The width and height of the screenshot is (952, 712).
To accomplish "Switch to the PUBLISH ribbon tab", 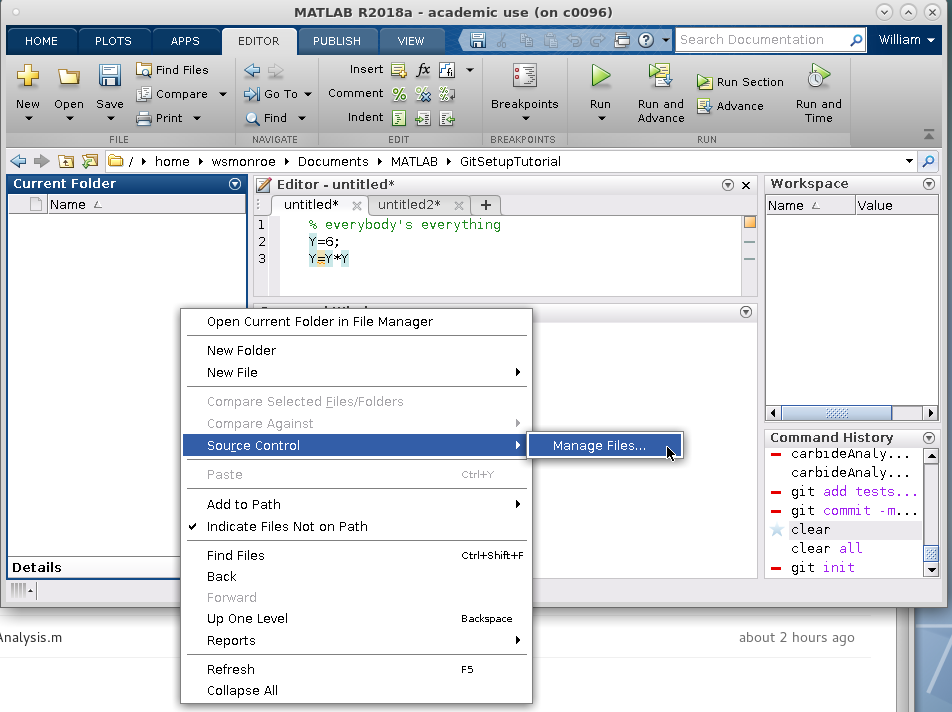I will click(x=337, y=41).
